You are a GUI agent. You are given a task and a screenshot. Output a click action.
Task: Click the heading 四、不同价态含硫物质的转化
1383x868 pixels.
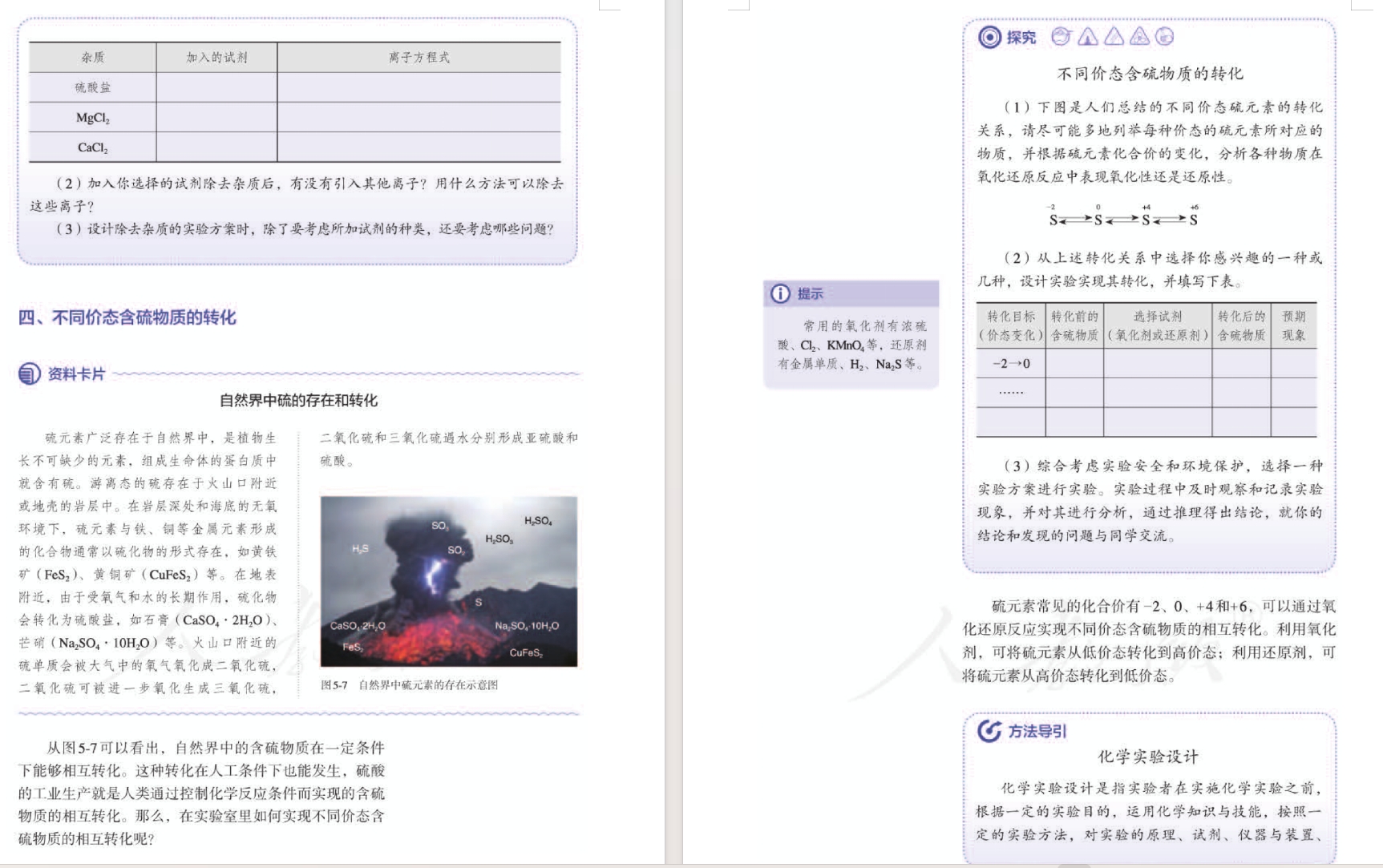[127, 317]
